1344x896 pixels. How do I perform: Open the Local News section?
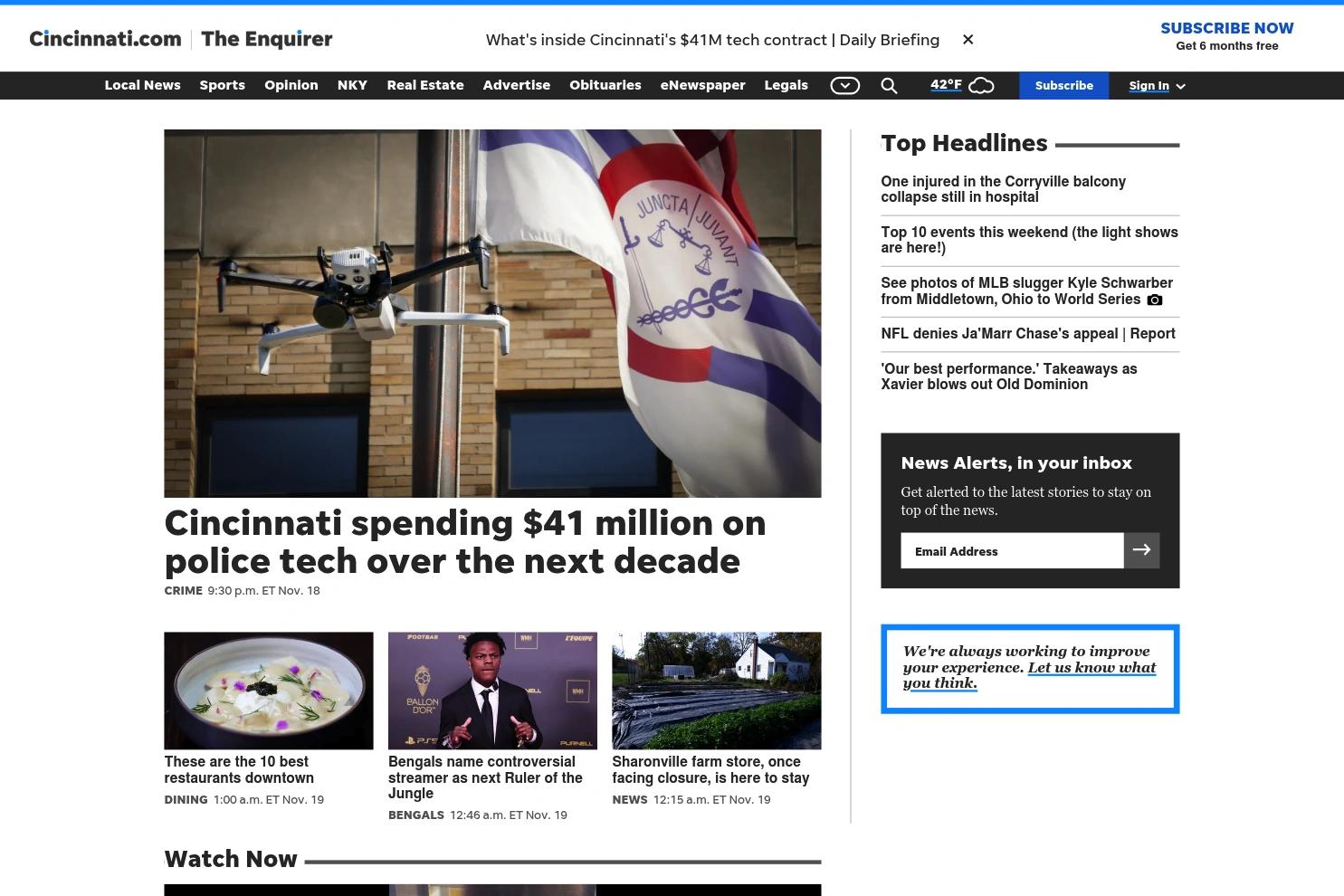[x=142, y=85]
